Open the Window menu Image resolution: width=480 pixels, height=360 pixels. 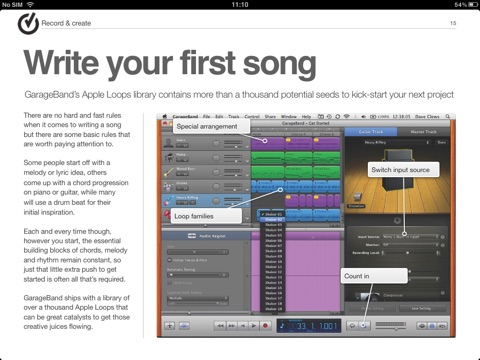pyautogui.click(x=289, y=117)
